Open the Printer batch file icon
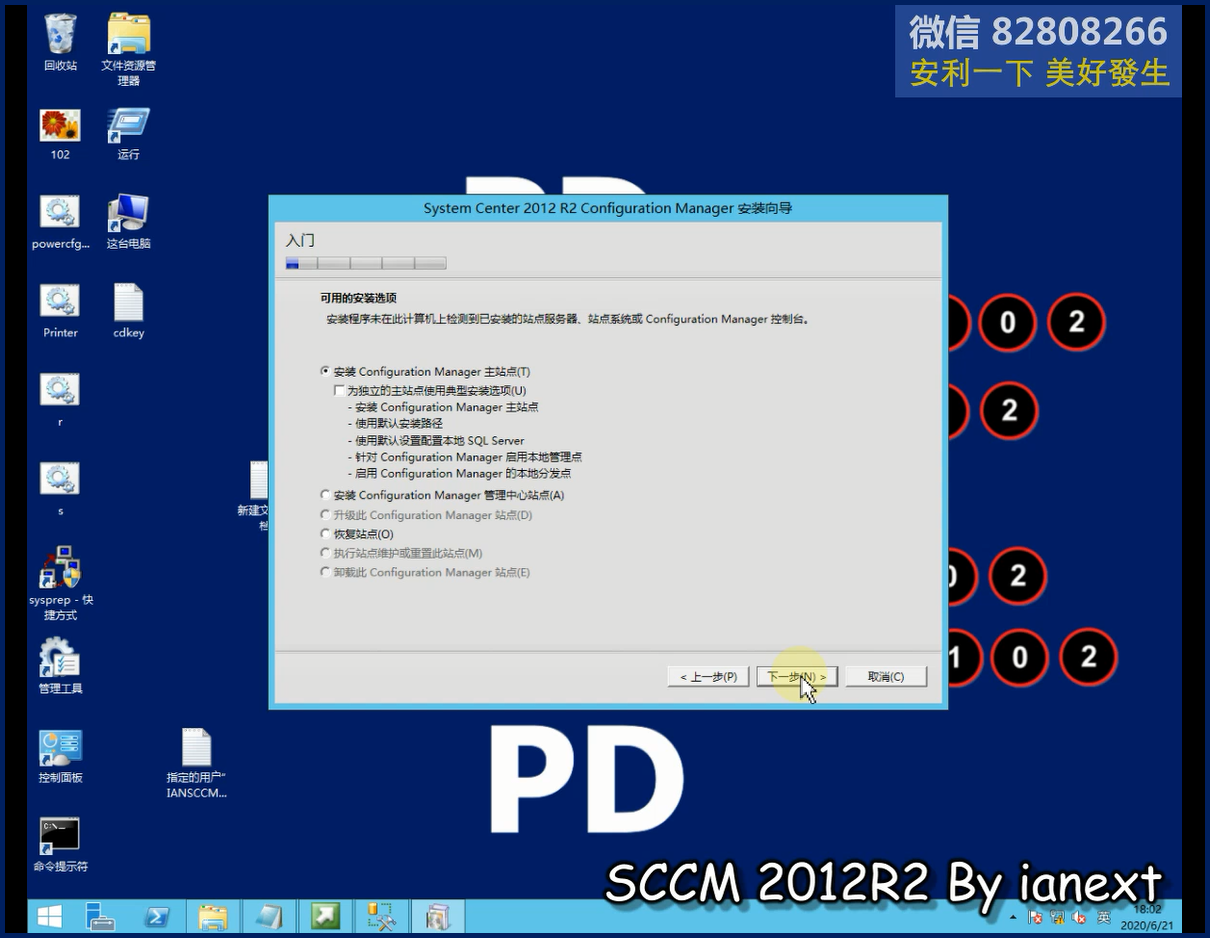Screen dimensions: 1210x938 60,311
